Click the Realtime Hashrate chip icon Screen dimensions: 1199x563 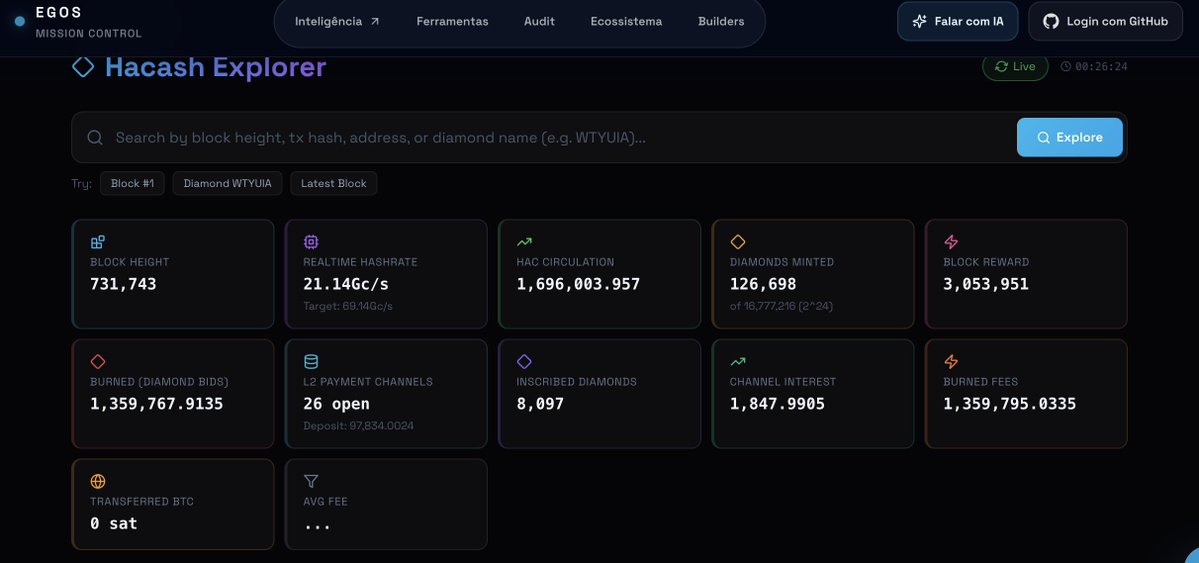pyautogui.click(x=311, y=242)
